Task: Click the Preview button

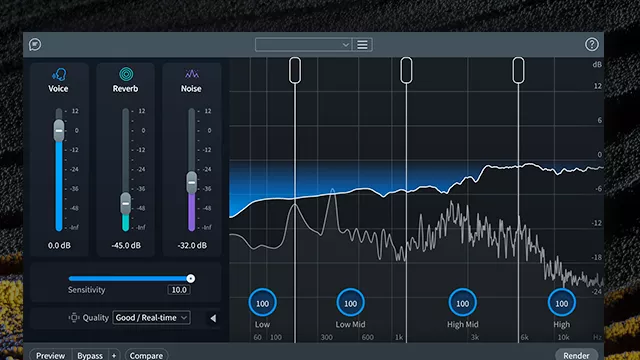Action: (x=51, y=355)
